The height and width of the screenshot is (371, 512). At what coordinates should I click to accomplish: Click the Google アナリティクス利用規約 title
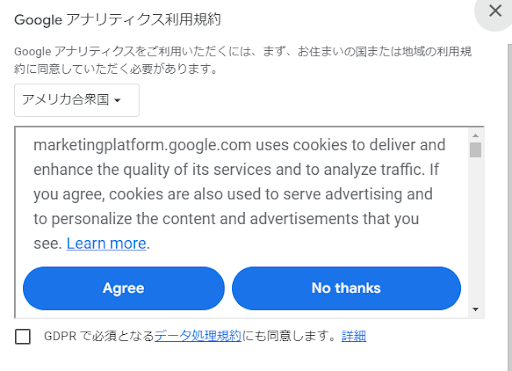(x=118, y=20)
